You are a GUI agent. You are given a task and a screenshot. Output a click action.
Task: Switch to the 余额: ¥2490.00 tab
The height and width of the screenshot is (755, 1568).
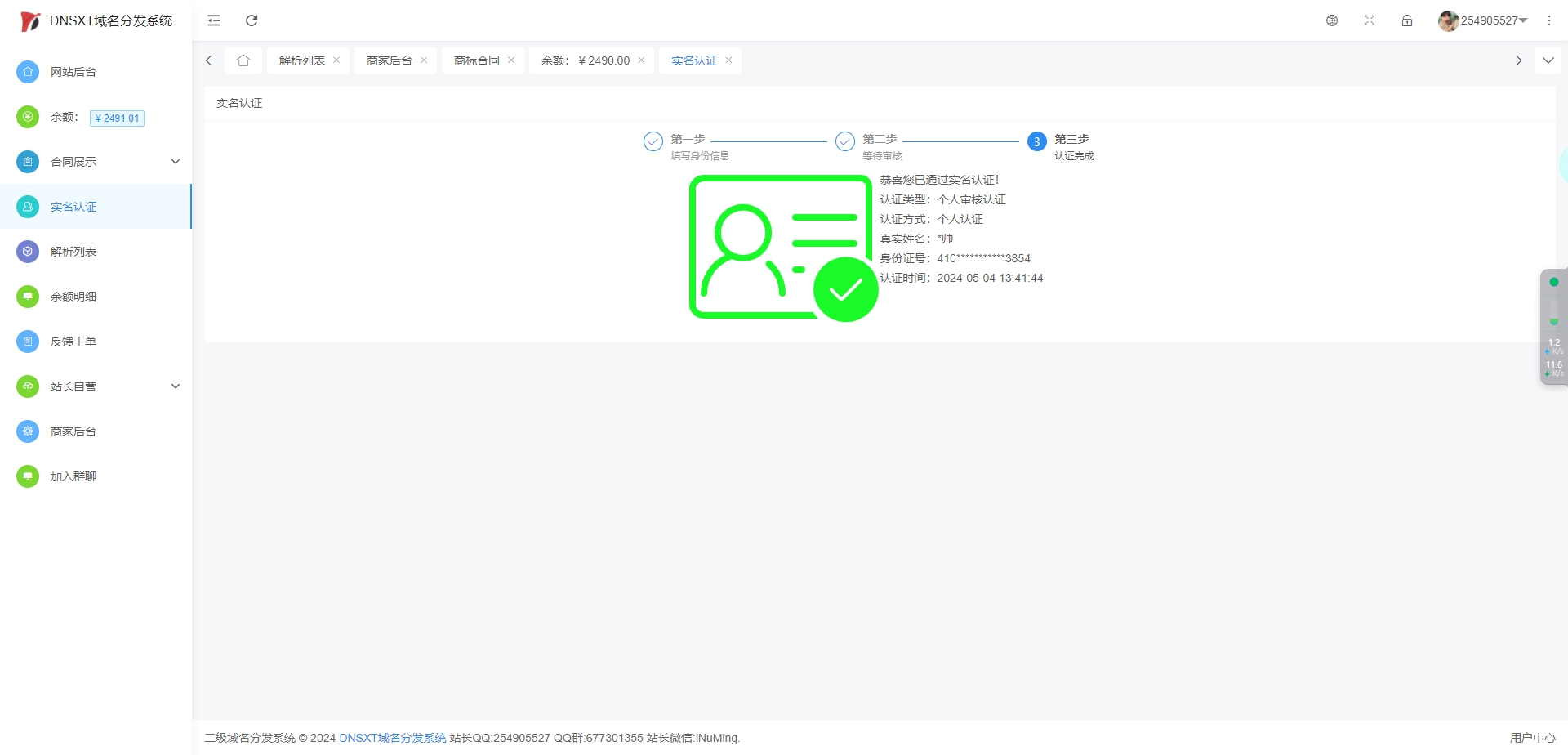(586, 60)
